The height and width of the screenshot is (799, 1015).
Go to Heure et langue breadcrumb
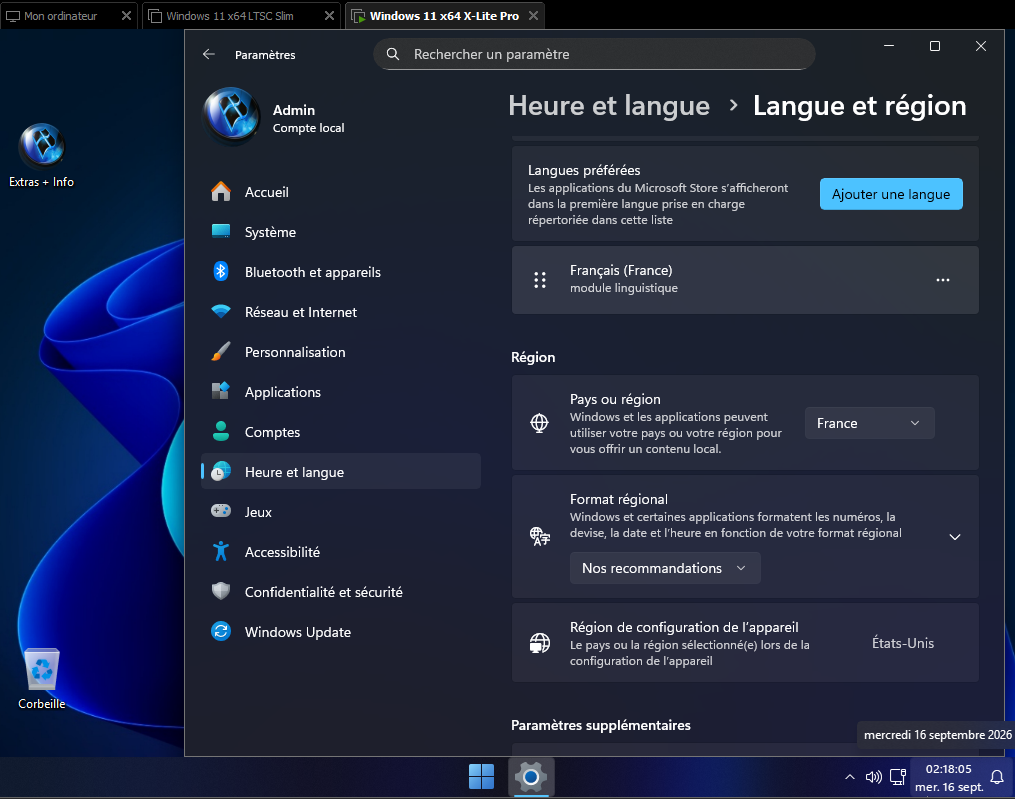[608, 106]
